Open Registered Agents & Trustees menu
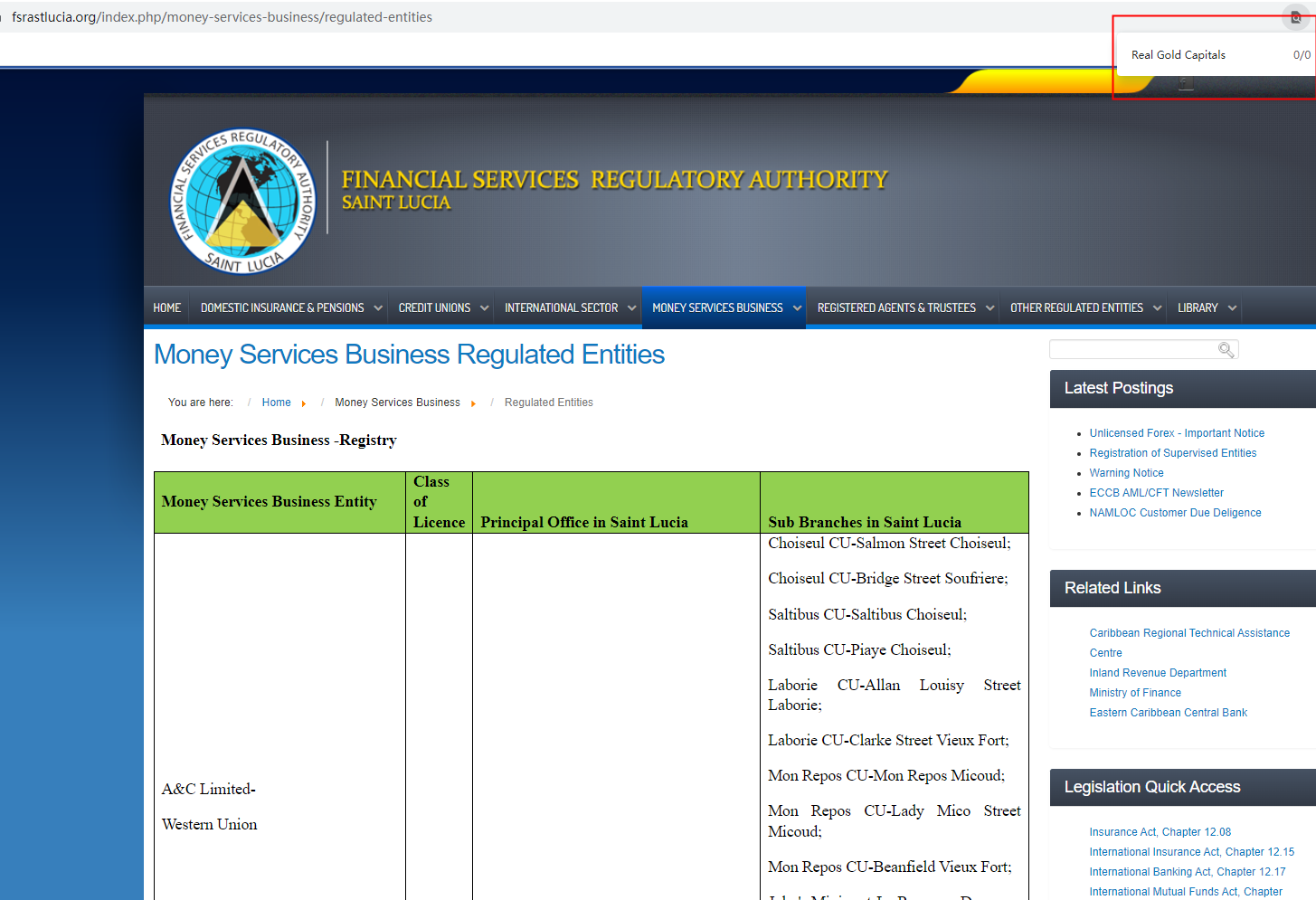 [x=895, y=308]
